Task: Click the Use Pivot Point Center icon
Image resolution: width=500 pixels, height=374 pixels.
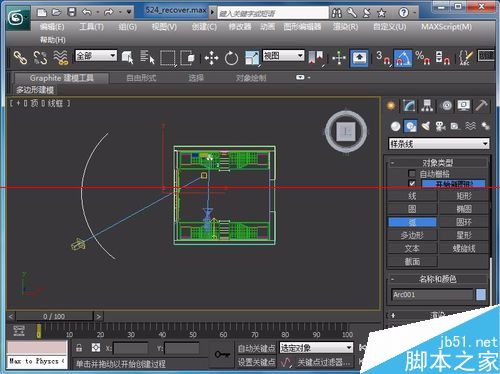Action: [316, 57]
